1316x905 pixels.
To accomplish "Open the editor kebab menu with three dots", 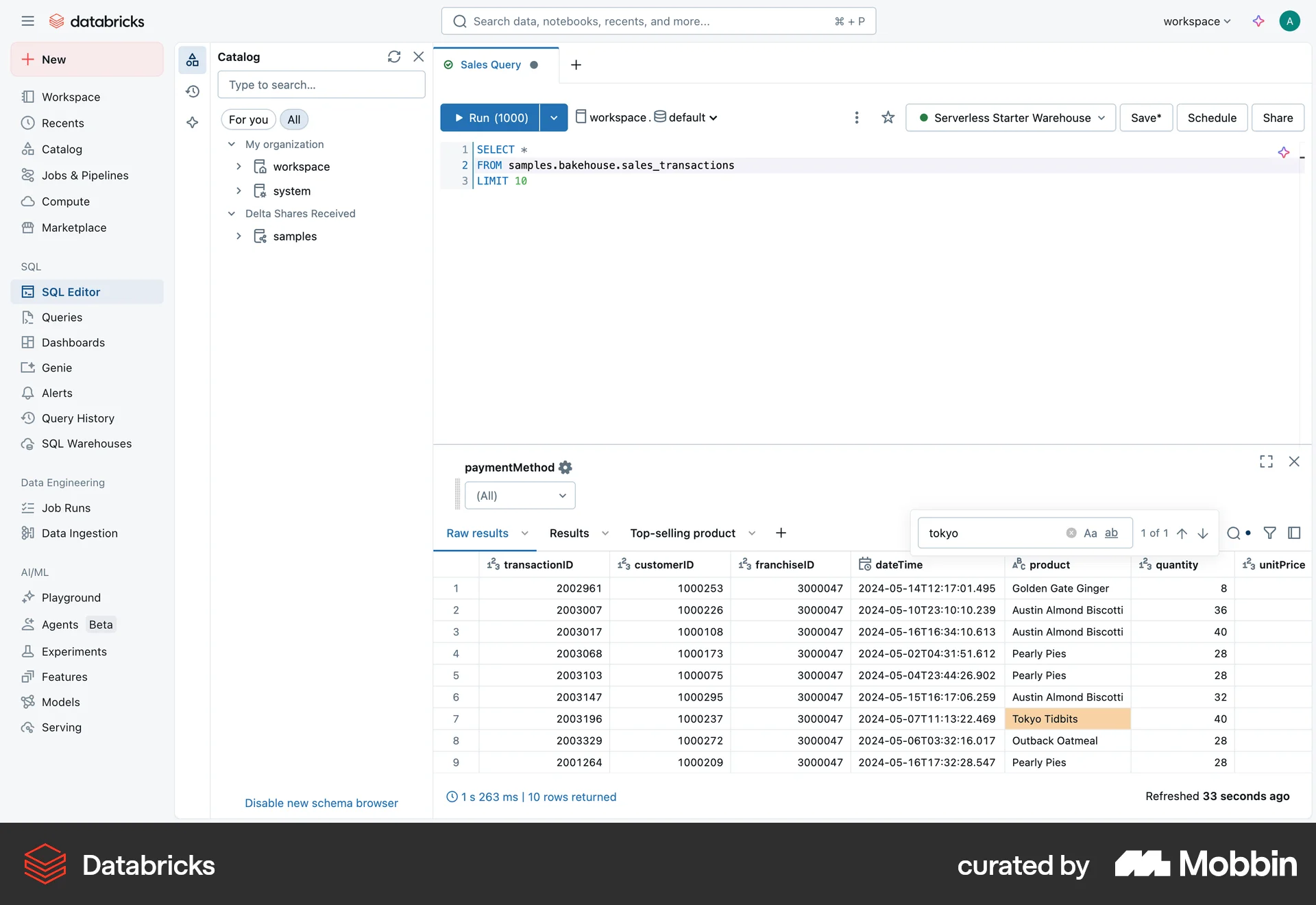I will (x=856, y=117).
